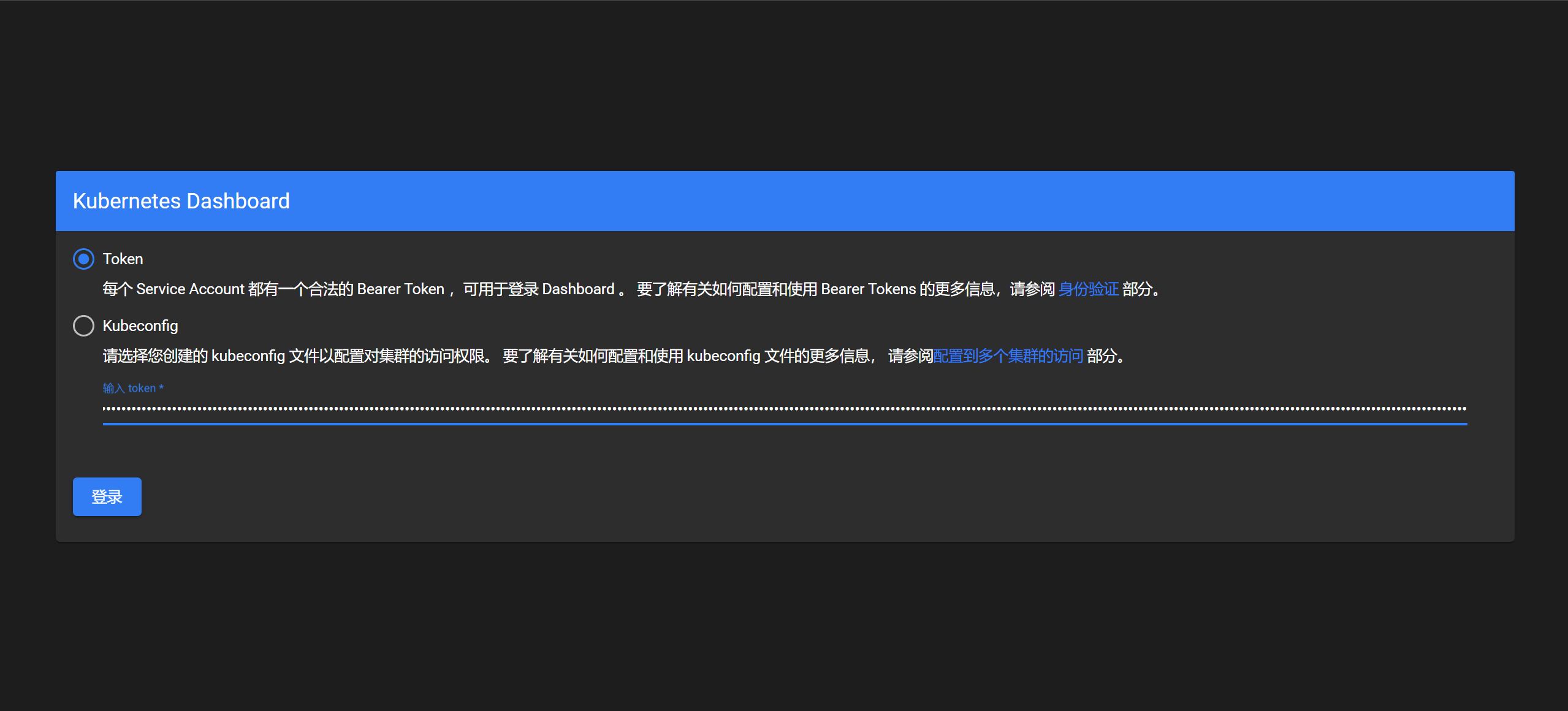The image size is (1568, 711).
Task: Click dark background above the blue header
Action: (783, 86)
